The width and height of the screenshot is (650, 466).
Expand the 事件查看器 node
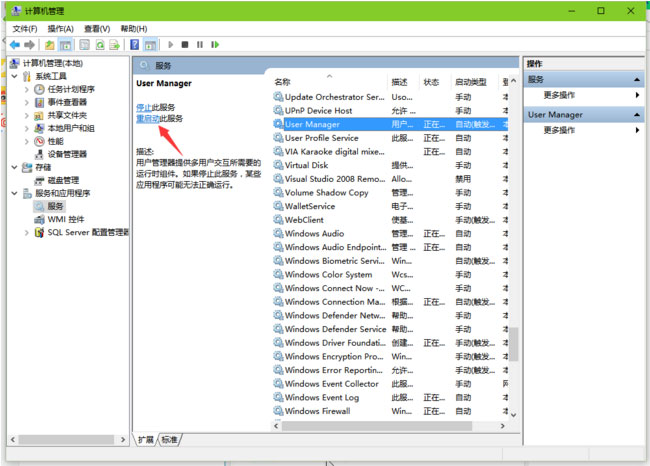(x=27, y=102)
